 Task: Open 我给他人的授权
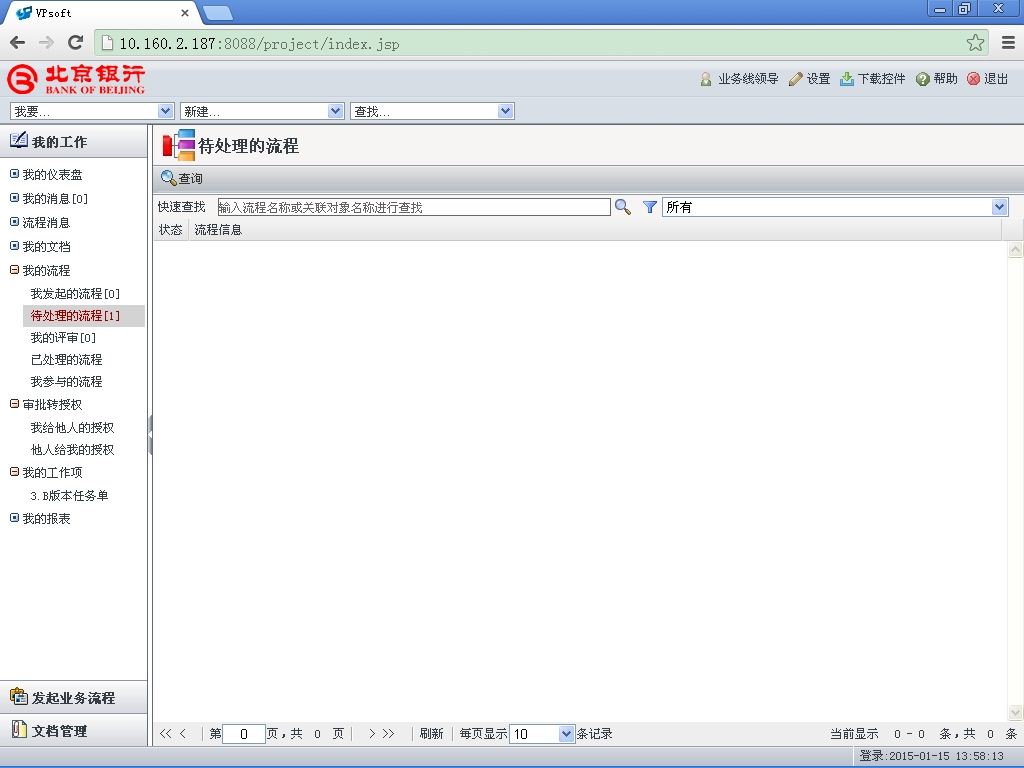coord(72,428)
